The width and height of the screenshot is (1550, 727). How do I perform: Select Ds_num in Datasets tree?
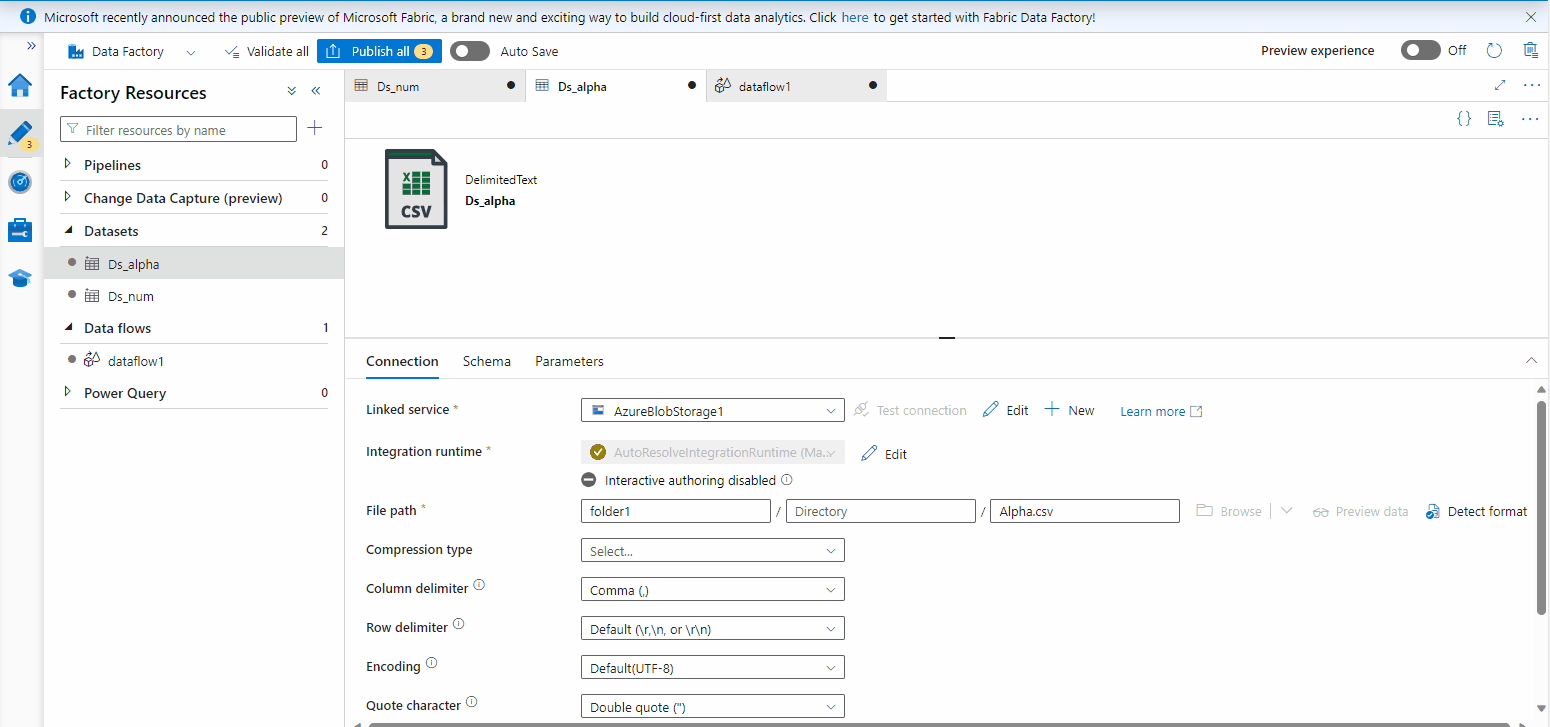pos(194,296)
